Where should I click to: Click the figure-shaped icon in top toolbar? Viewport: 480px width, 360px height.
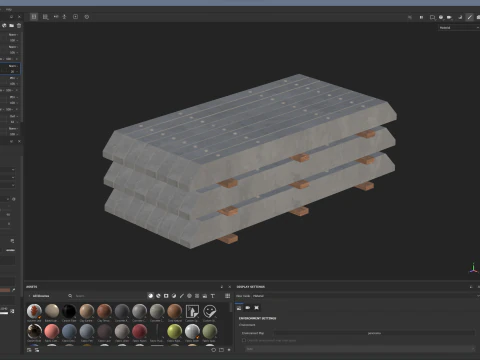point(65,17)
